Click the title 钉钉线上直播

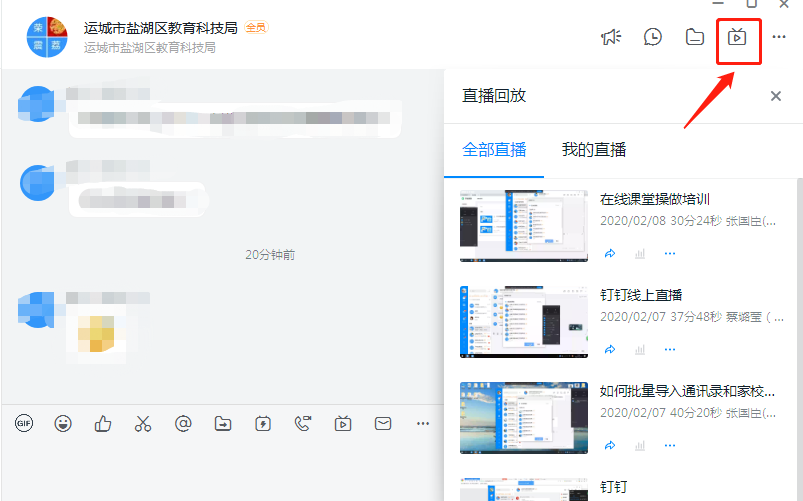pyautogui.click(x=641, y=295)
